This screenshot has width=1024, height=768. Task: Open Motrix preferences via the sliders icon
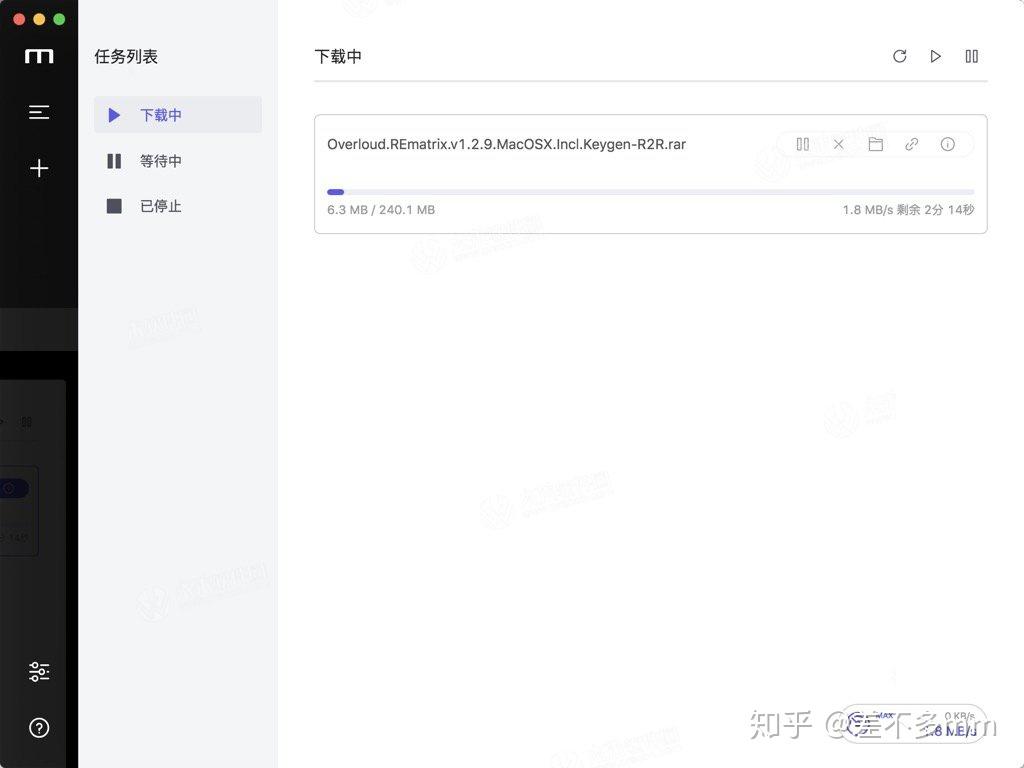click(39, 671)
